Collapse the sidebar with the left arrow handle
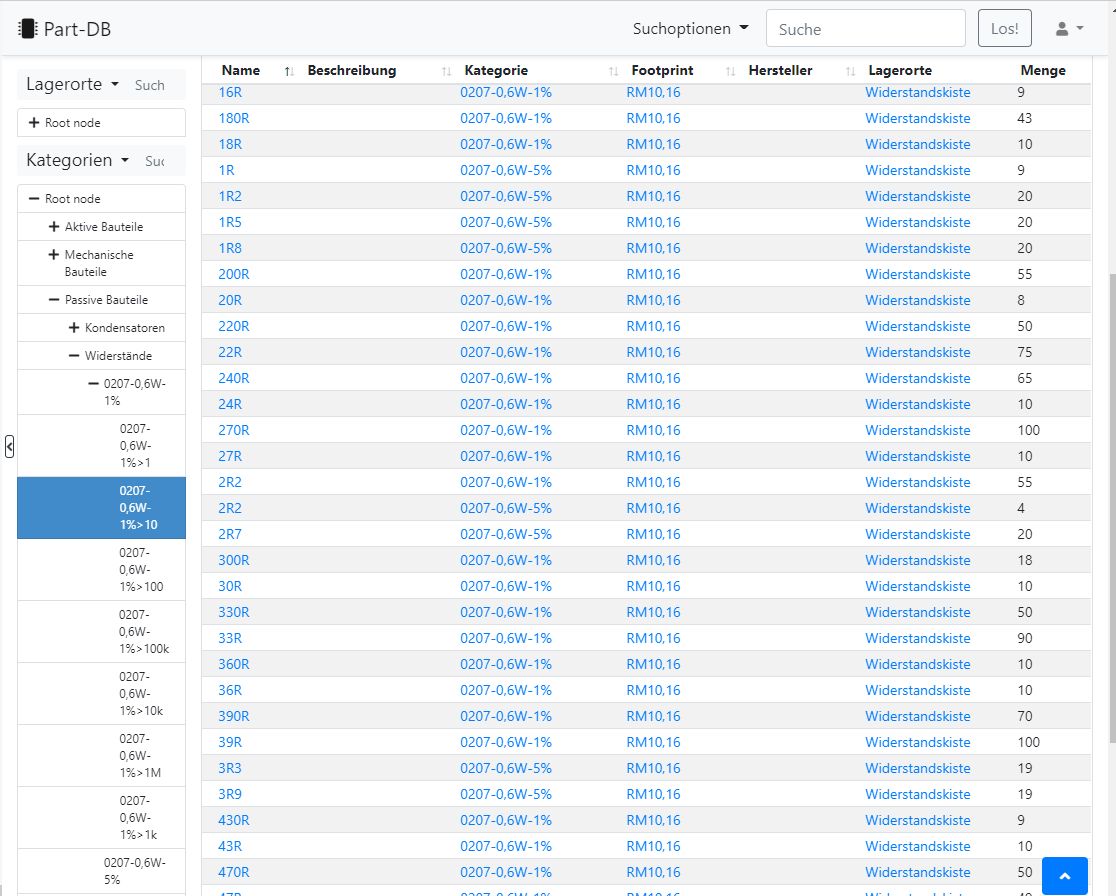 tap(9, 446)
